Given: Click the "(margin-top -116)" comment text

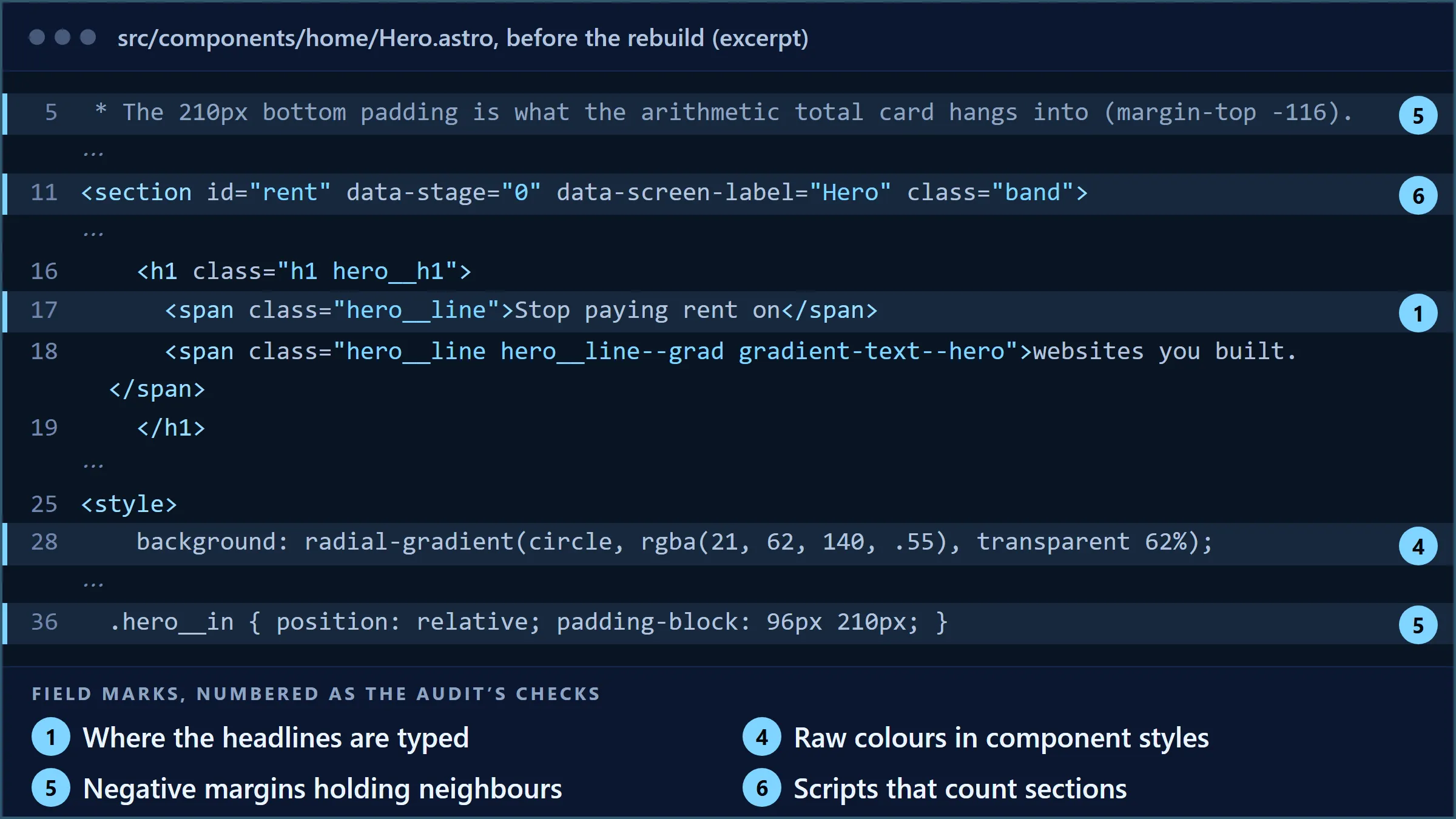Looking at the screenshot, I should [1222, 113].
